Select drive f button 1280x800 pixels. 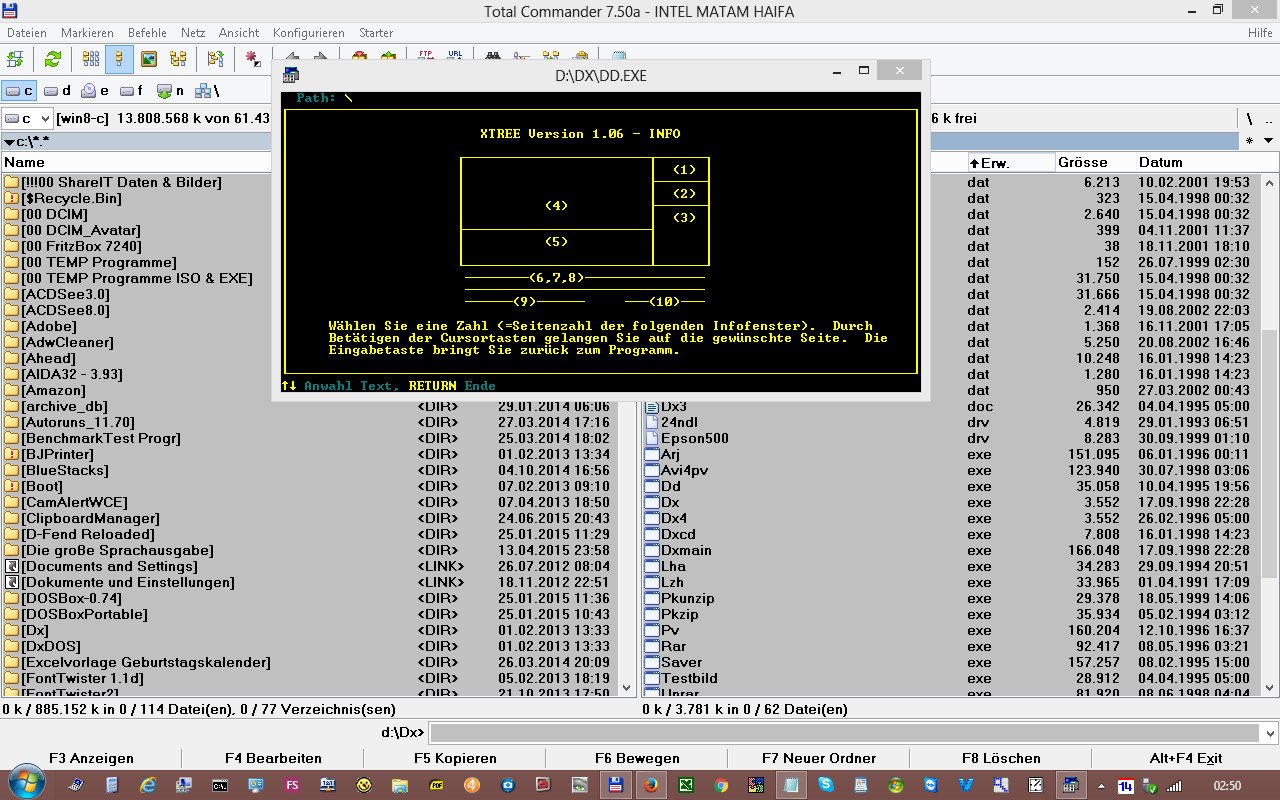click(x=132, y=91)
